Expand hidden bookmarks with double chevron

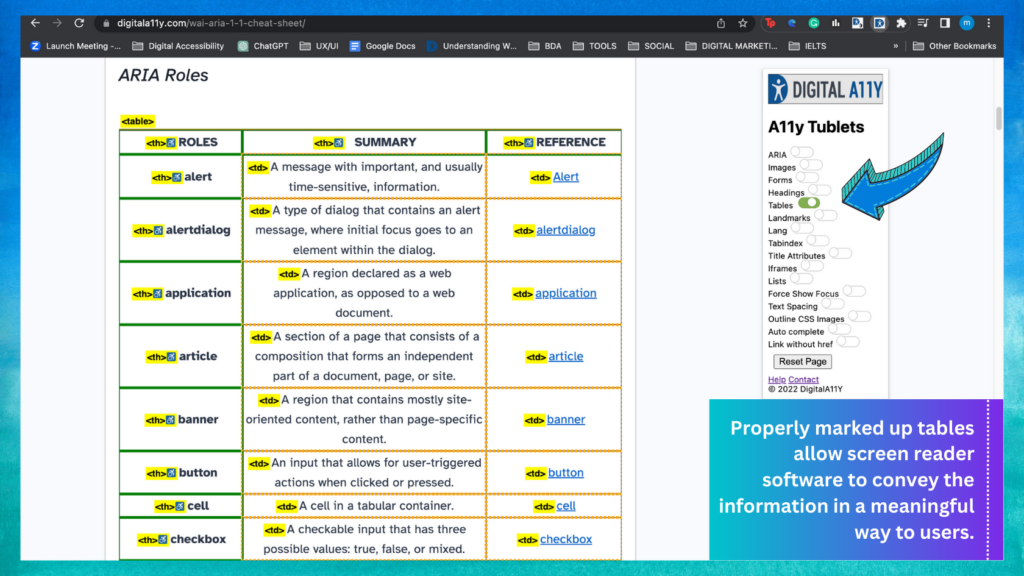pos(895,46)
